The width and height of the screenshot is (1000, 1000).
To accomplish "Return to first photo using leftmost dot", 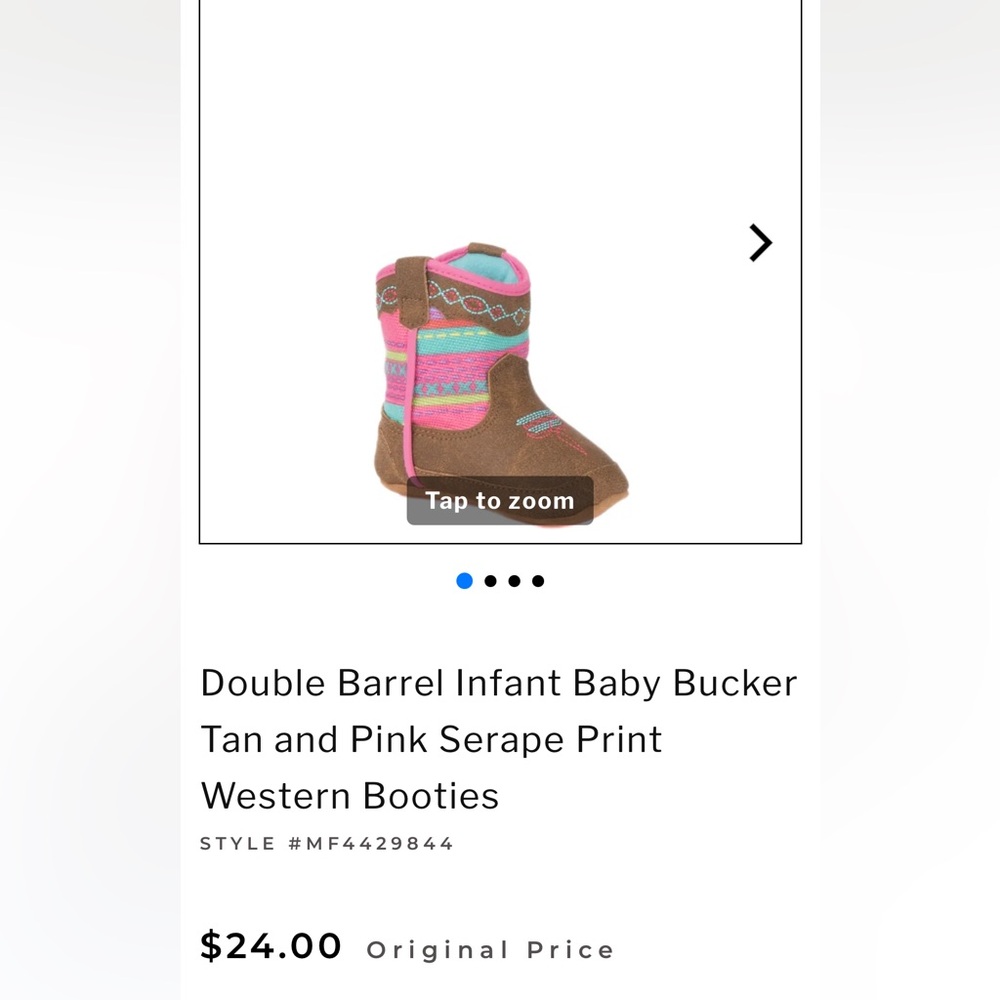I will tap(464, 580).
